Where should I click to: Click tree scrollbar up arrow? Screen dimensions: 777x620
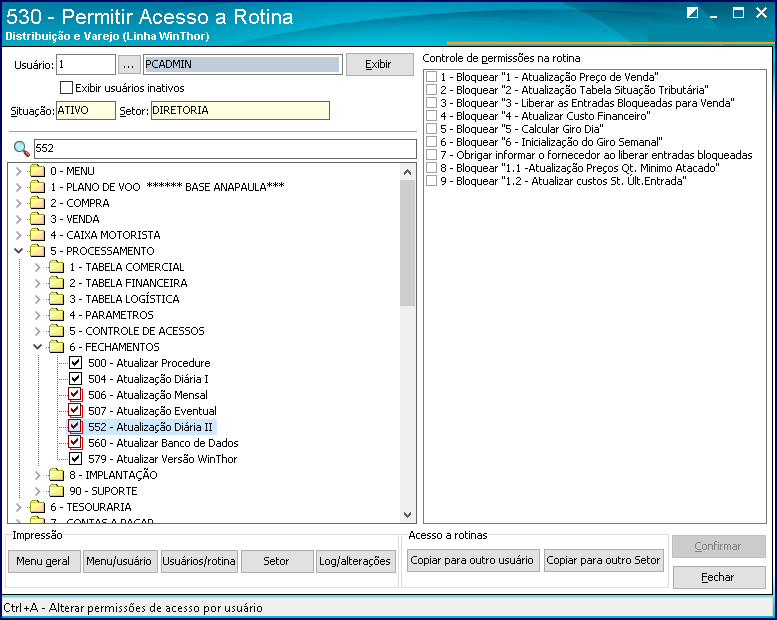pyautogui.click(x=407, y=172)
